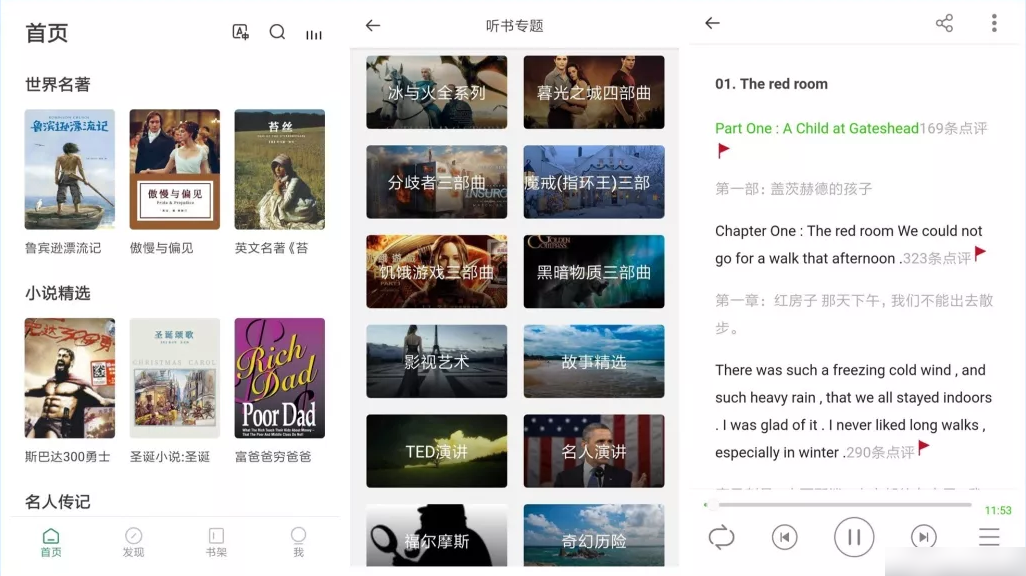The width and height of the screenshot is (1026, 576).
Task: Open the 圣诞颂歌 book cover
Action: click(x=175, y=378)
